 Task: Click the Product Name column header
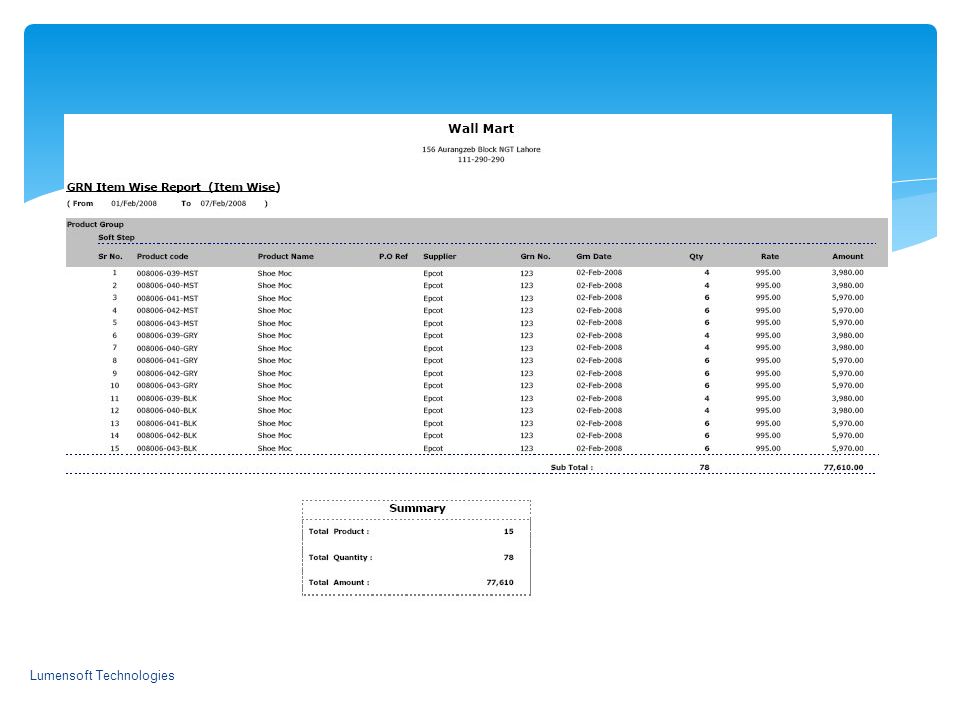285,257
